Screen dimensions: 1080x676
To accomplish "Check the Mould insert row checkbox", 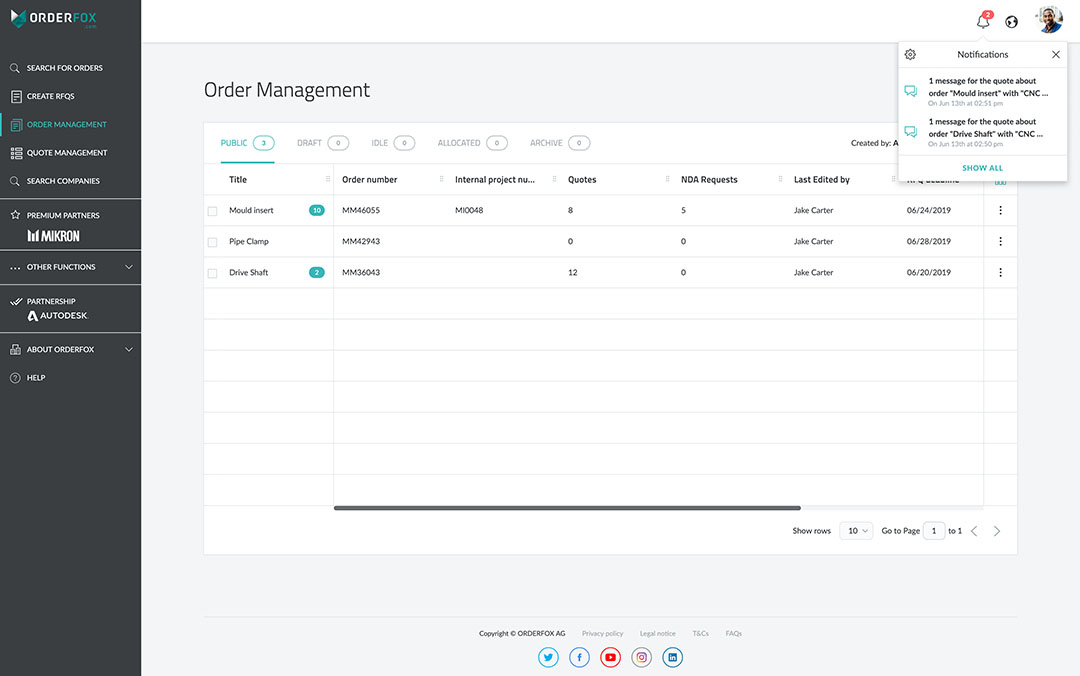I will tap(212, 211).
